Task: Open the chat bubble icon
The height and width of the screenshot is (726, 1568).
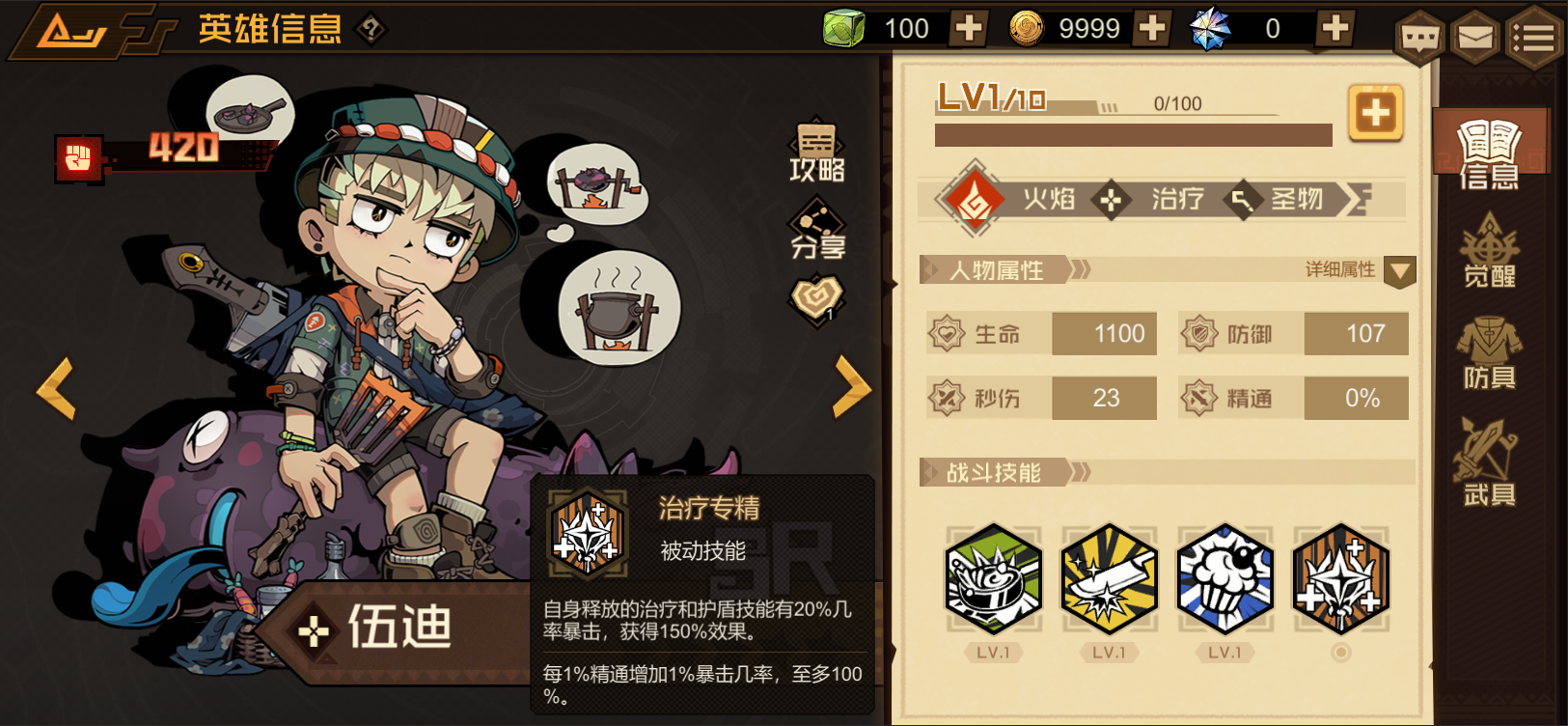Action: tap(1419, 39)
